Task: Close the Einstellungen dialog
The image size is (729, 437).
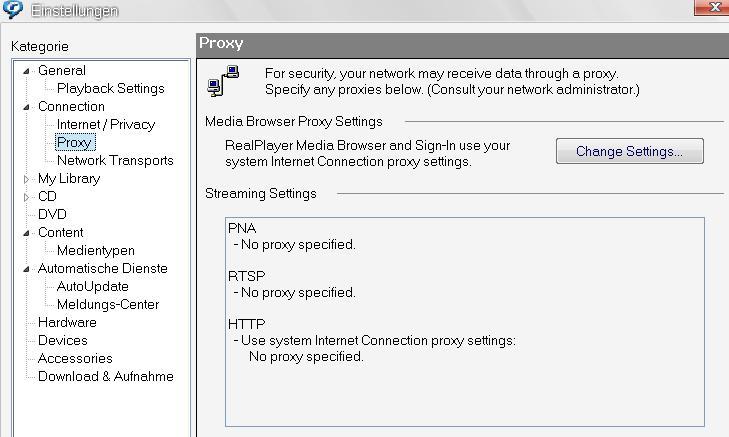Action: pos(712,7)
